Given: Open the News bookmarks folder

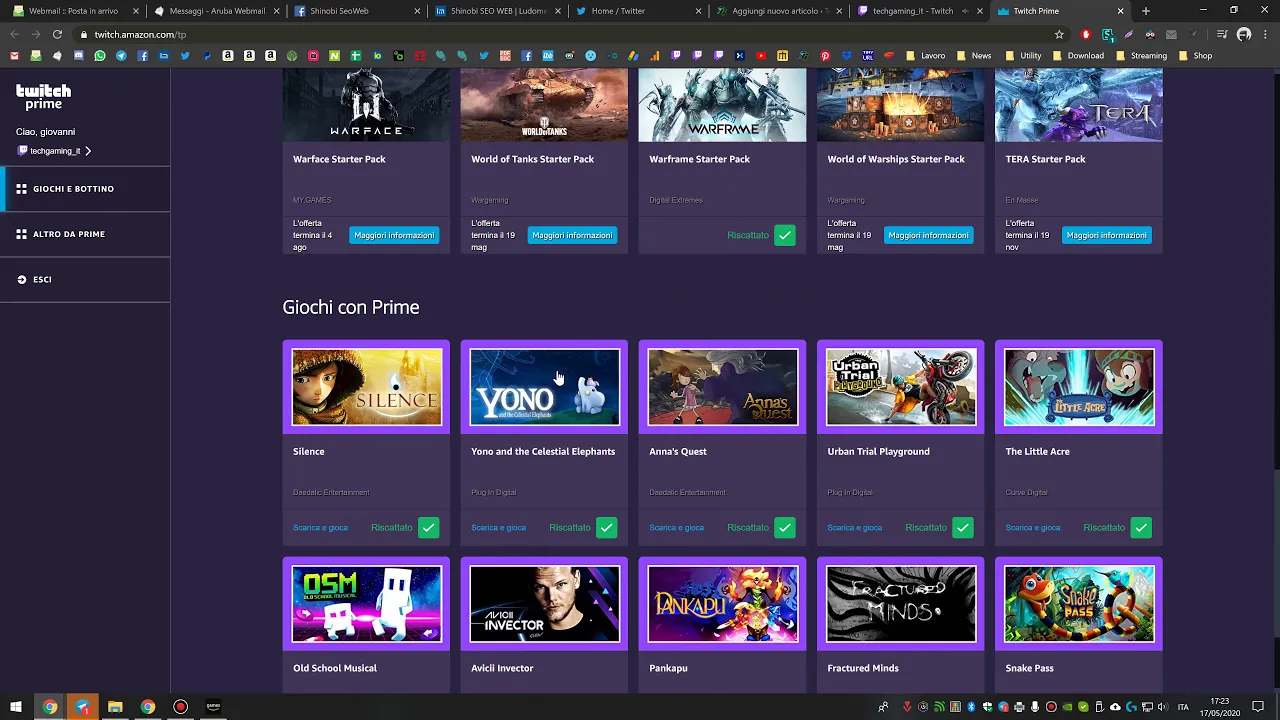Looking at the screenshot, I should (975, 56).
